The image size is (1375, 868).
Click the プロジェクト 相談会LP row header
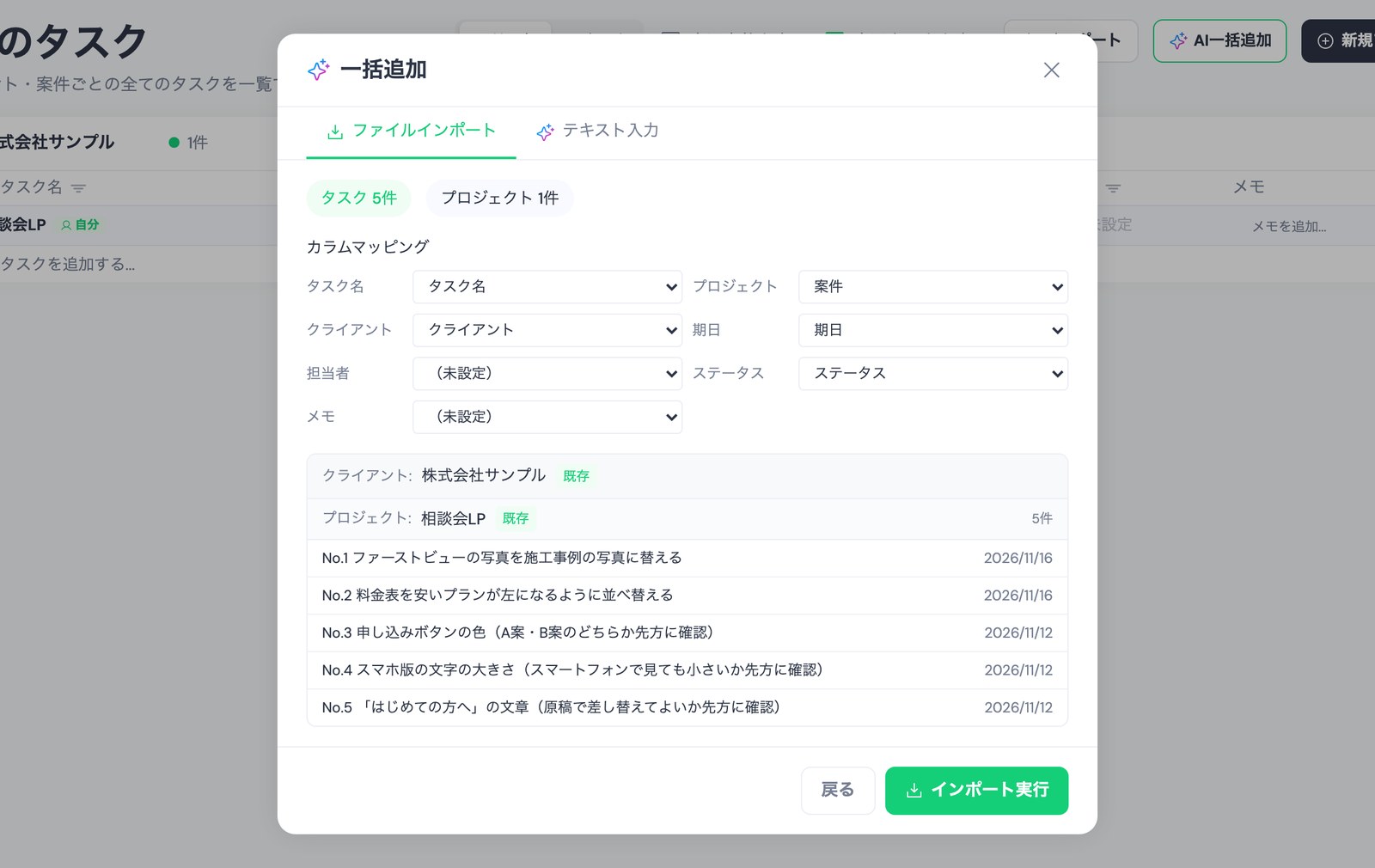tap(687, 519)
